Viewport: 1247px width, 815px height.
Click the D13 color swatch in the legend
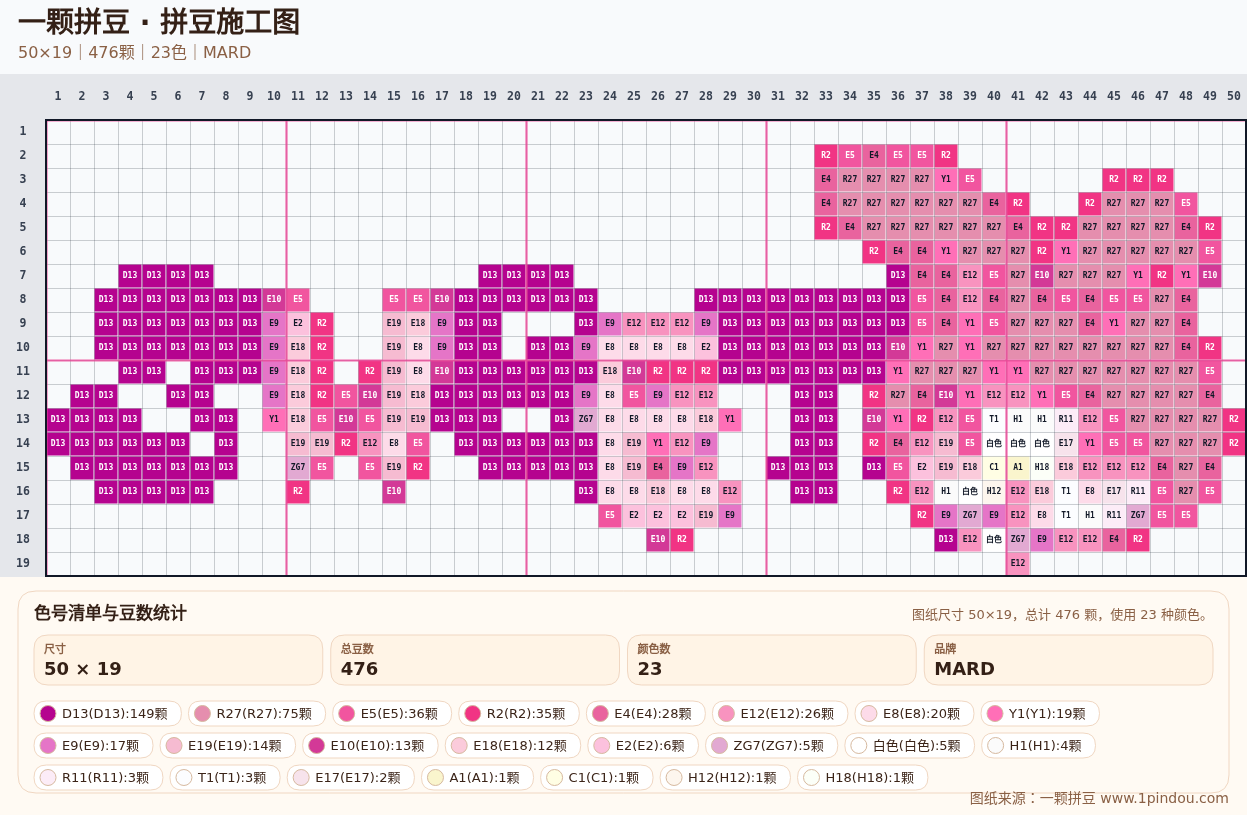click(x=48, y=714)
